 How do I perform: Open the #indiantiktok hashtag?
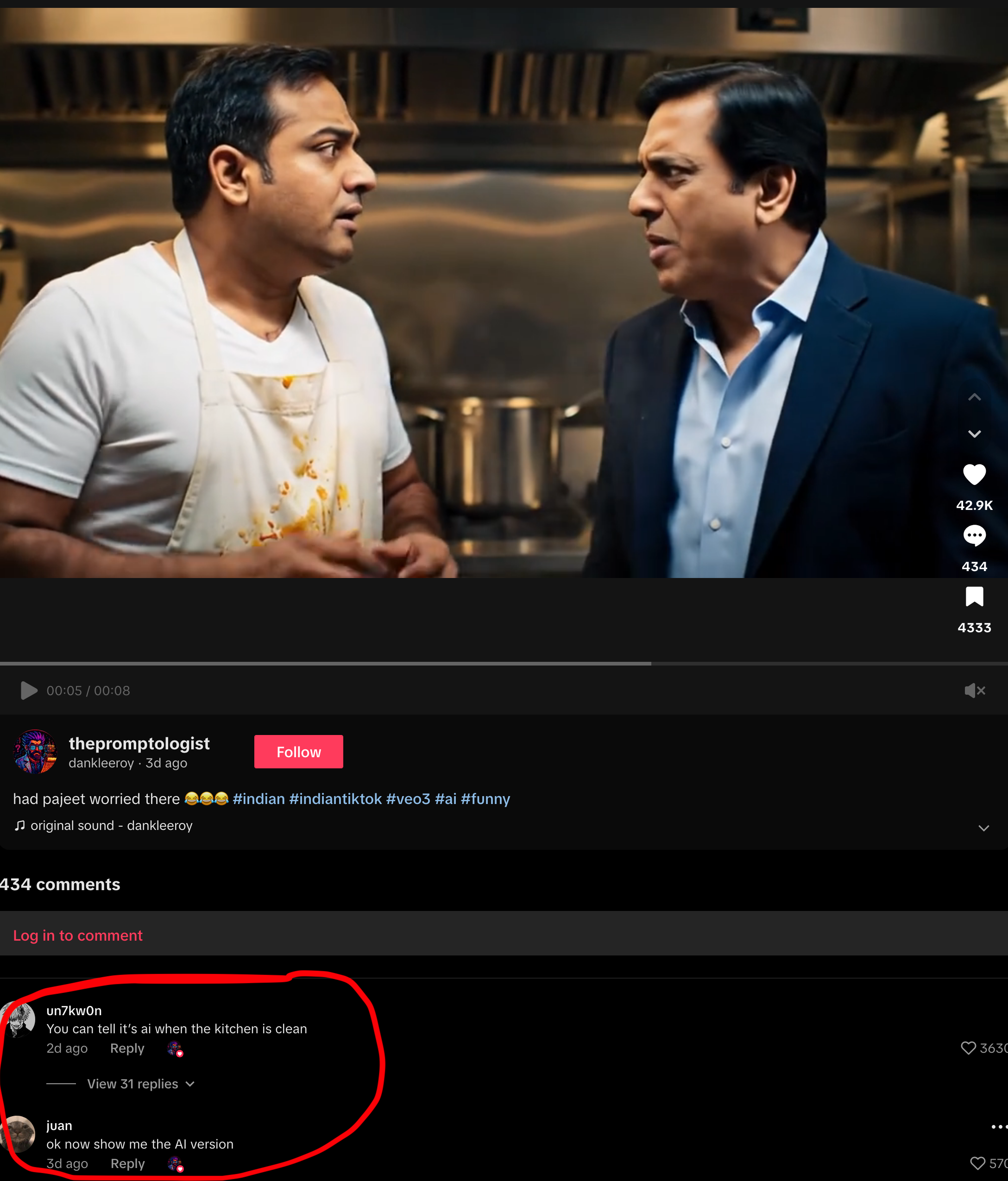tap(335, 798)
